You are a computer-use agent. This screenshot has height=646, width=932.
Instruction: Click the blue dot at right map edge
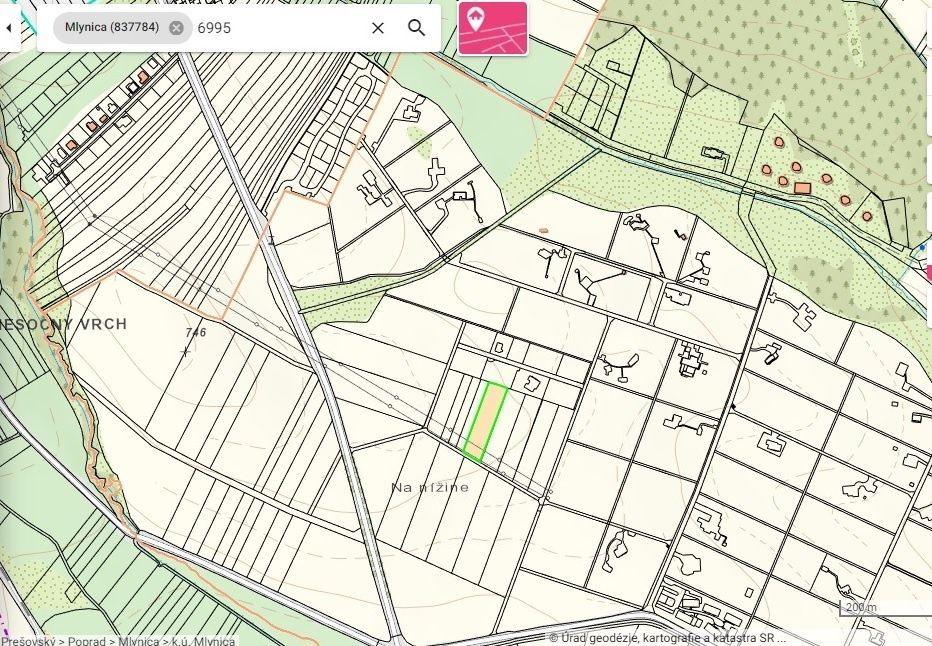[922, 246]
